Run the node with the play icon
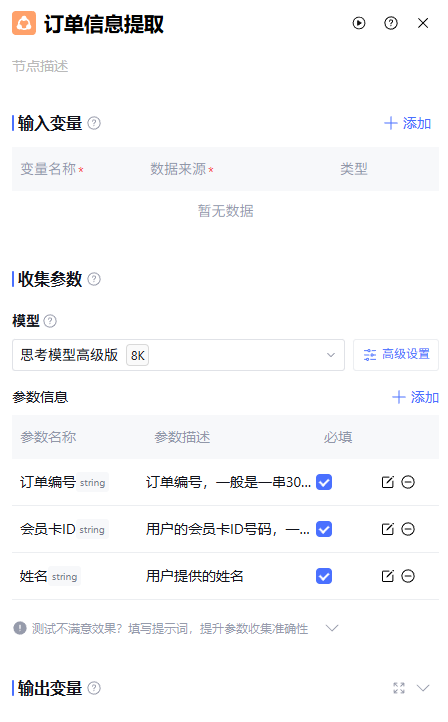This screenshot has width=448, height=722. tap(359, 23)
